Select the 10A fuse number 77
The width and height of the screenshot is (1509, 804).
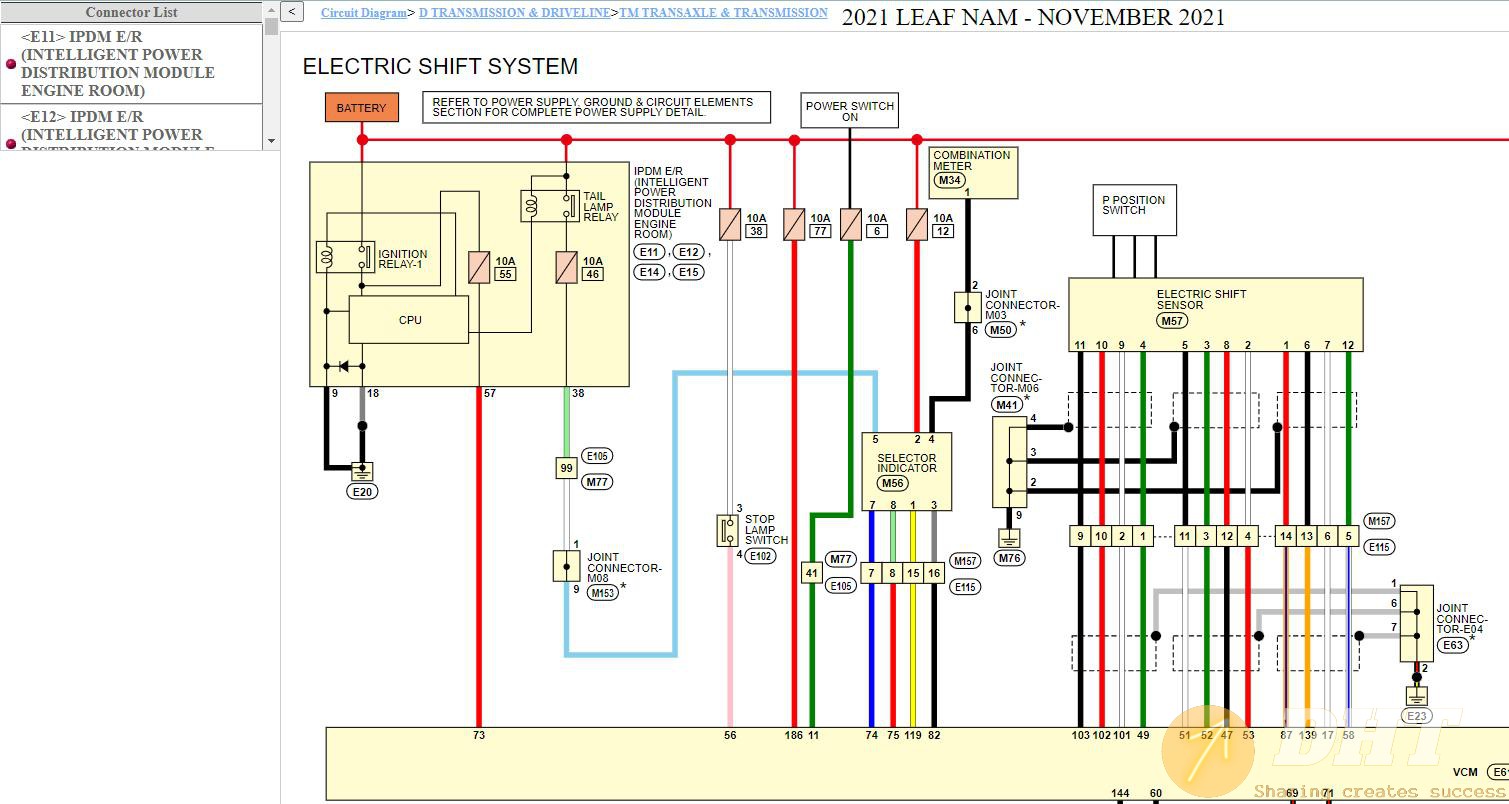click(x=794, y=224)
